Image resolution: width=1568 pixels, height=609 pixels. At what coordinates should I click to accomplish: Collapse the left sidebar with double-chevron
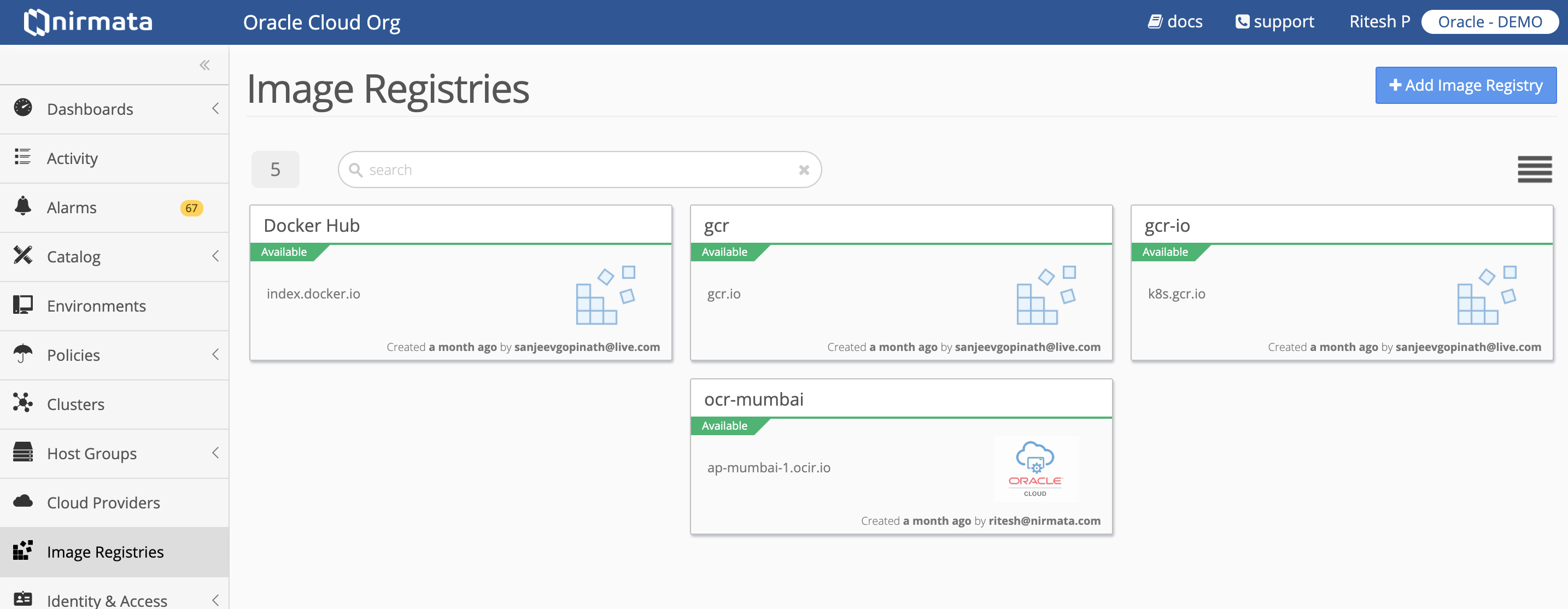coord(204,65)
